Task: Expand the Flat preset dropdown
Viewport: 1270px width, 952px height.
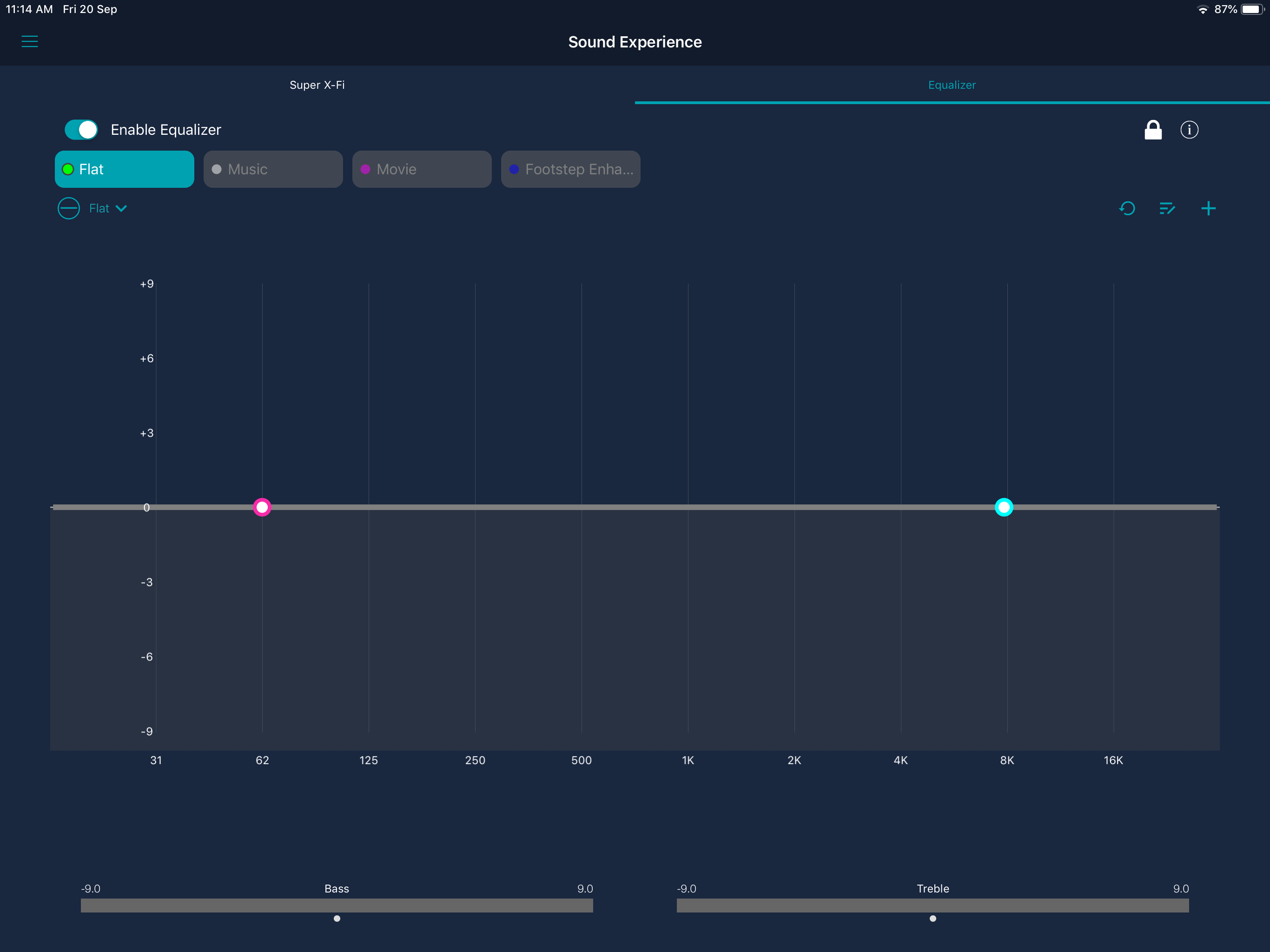Action: point(108,208)
